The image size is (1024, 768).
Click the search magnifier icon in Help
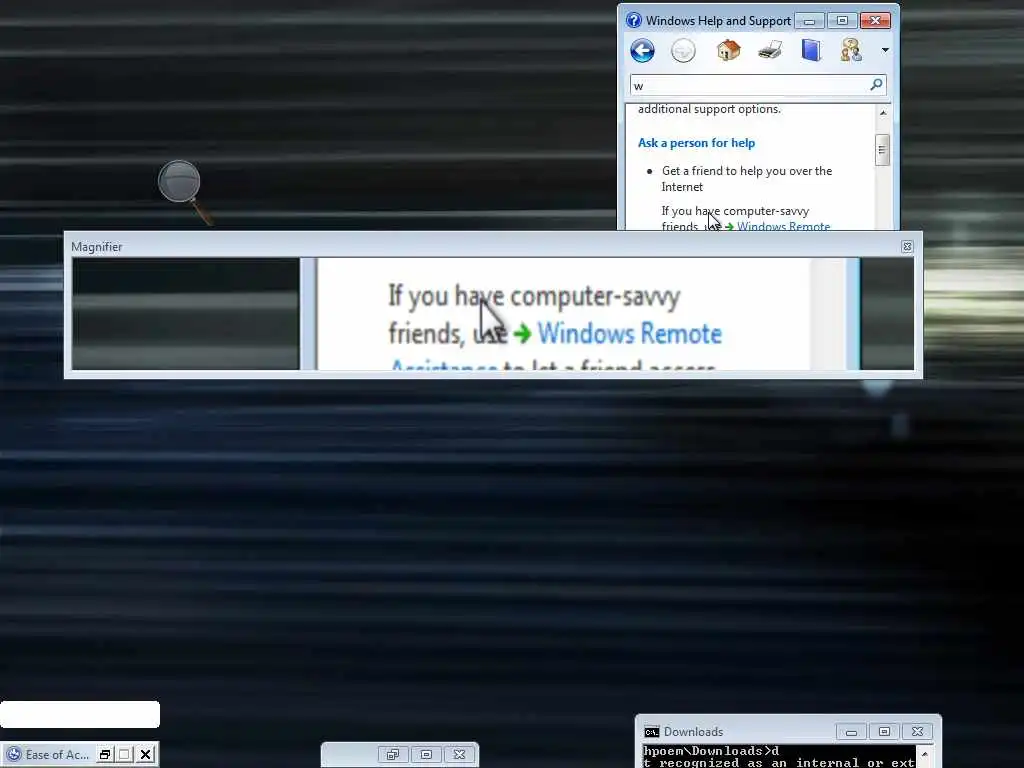[876, 85]
